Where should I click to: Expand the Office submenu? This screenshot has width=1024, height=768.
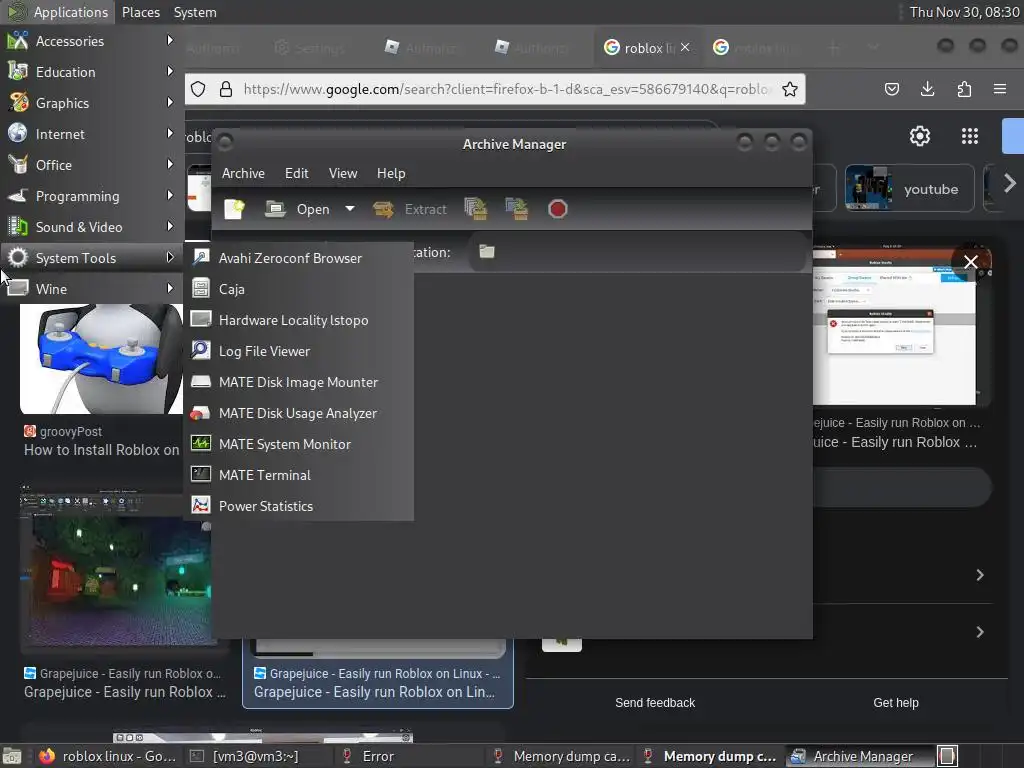(x=91, y=165)
